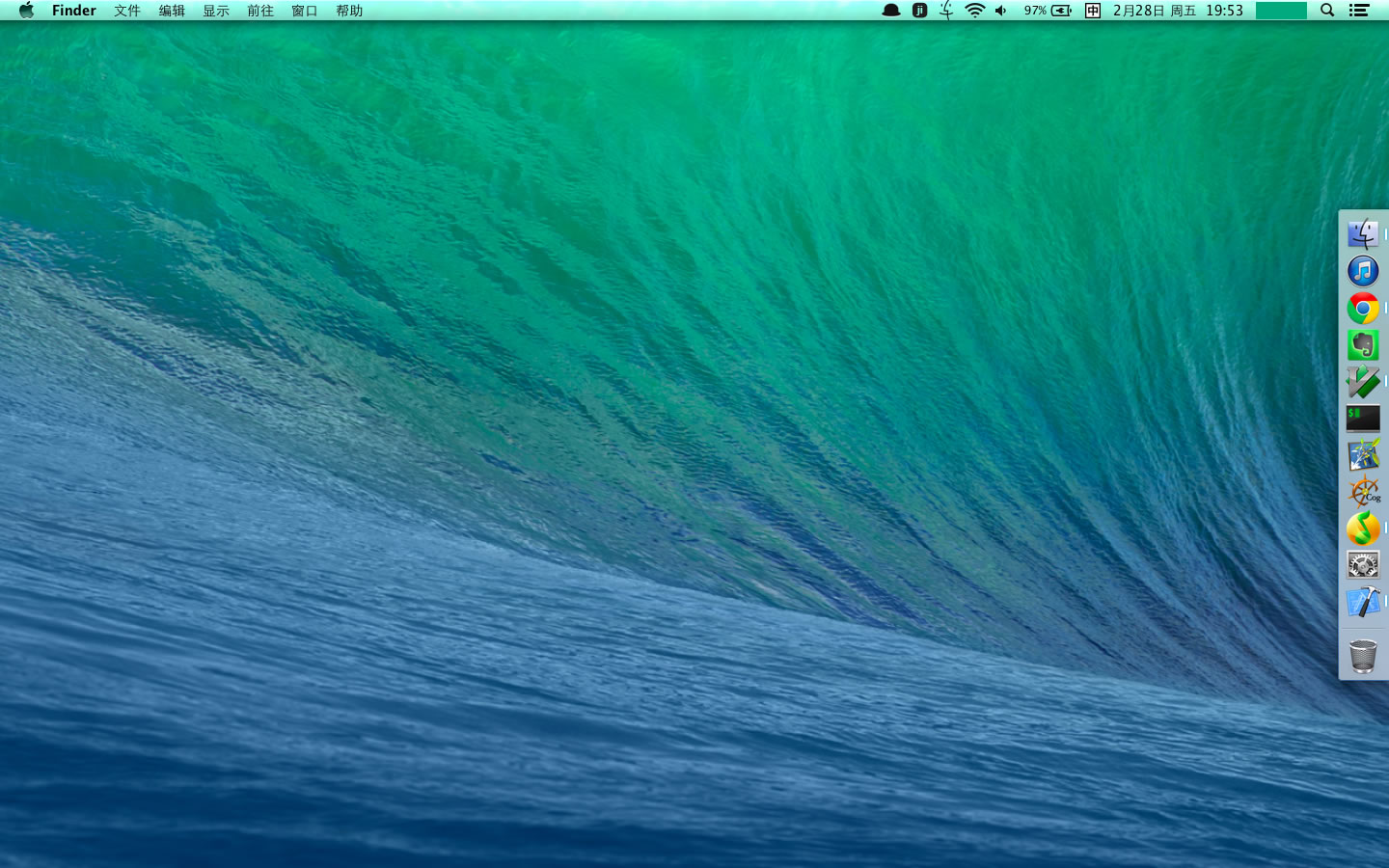
Task: Open the bamboo painting app icon in Dock
Action: [1363, 454]
